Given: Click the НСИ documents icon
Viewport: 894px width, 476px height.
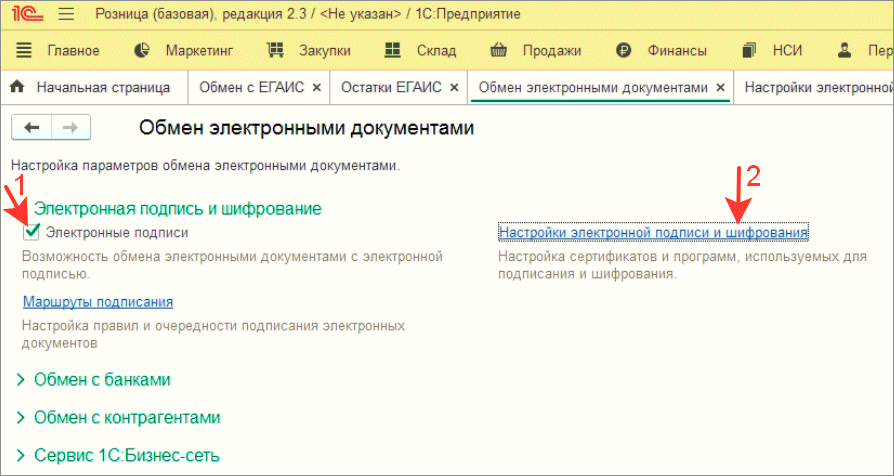Looking at the screenshot, I should tap(749, 51).
